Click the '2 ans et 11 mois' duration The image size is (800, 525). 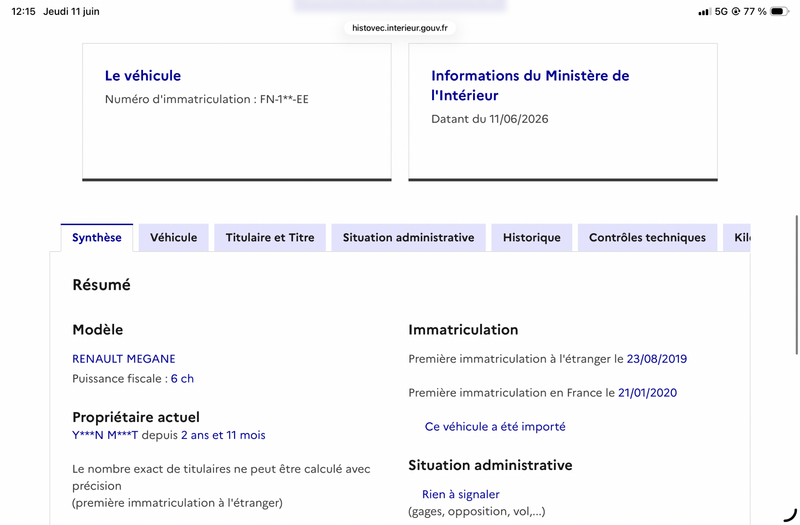[223, 435]
